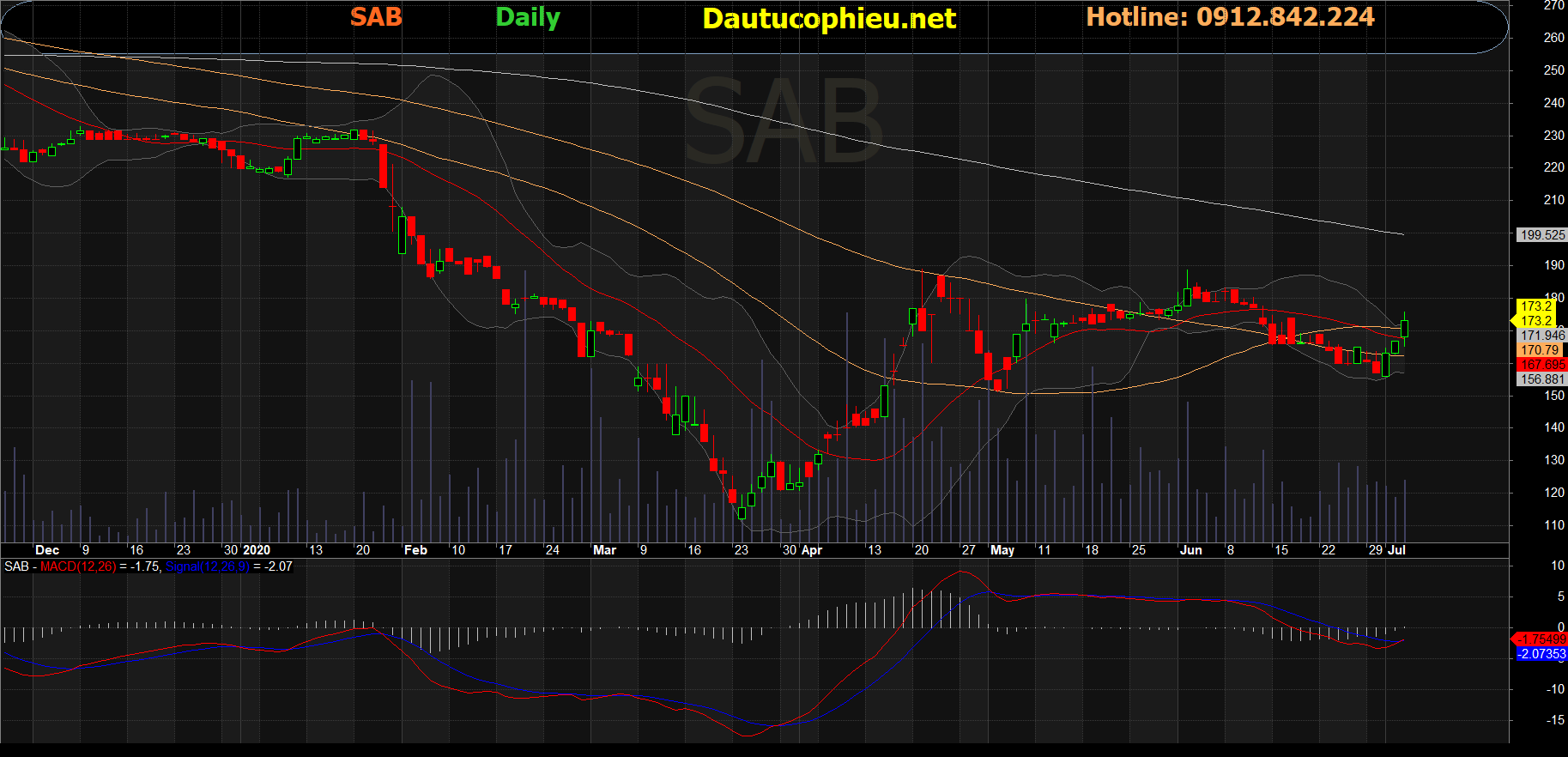Image resolution: width=1568 pixels, height=757 pixels.
Task: Click the 11 date marker in May
Action: 1044,550
